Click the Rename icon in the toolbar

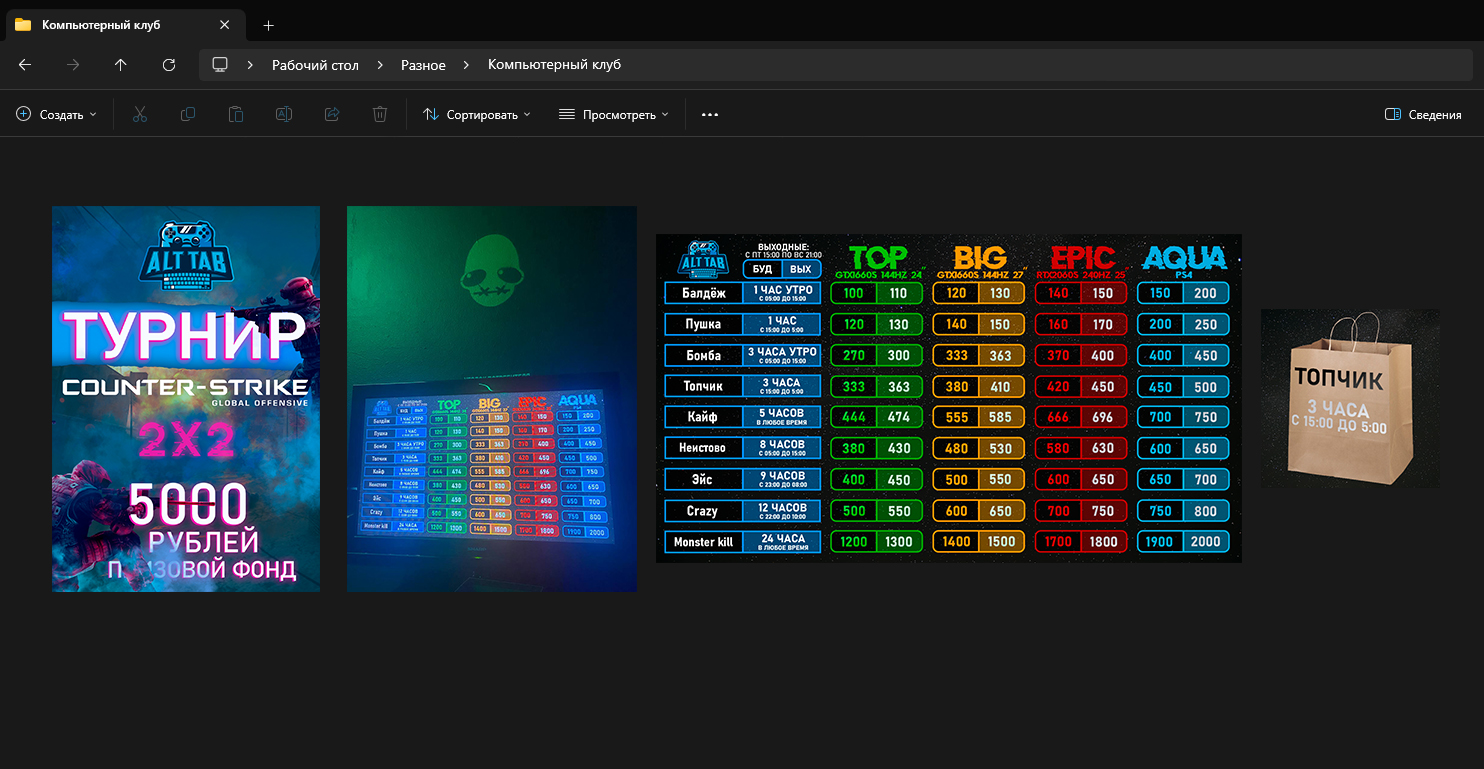pyautogui.click(x=284, y=115)
